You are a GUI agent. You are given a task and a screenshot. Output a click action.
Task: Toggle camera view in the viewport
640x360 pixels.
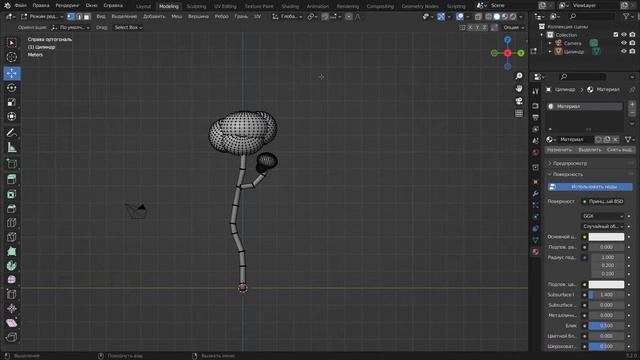coord(519,101)
